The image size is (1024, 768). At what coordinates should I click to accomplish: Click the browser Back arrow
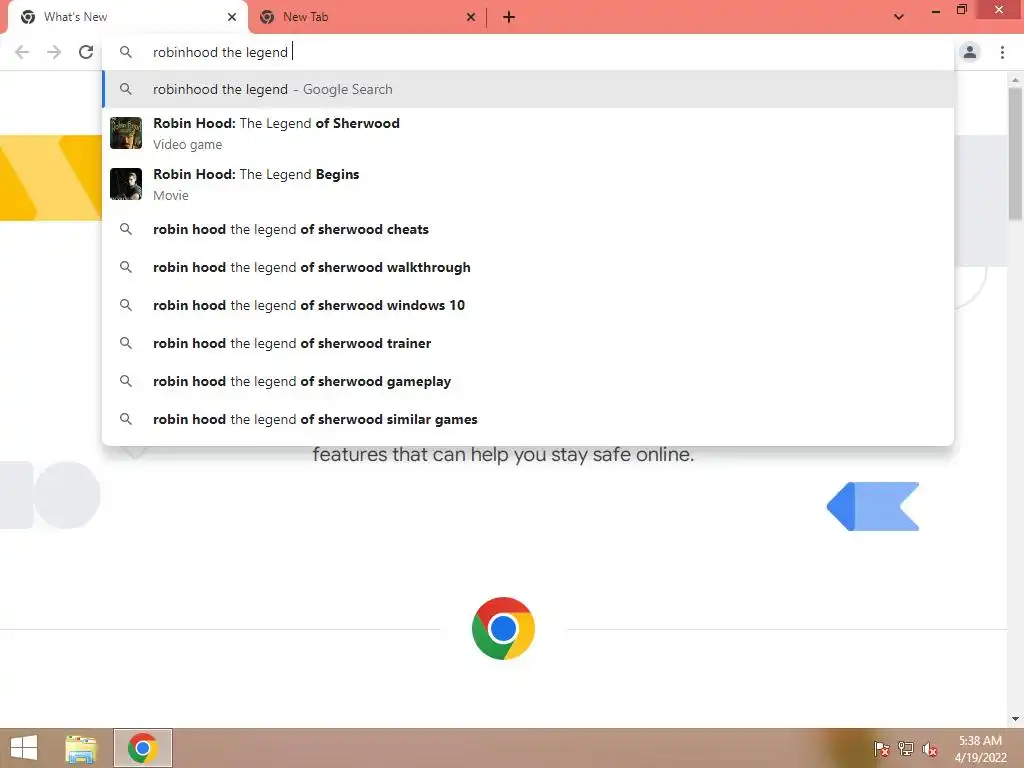[22, 52]
